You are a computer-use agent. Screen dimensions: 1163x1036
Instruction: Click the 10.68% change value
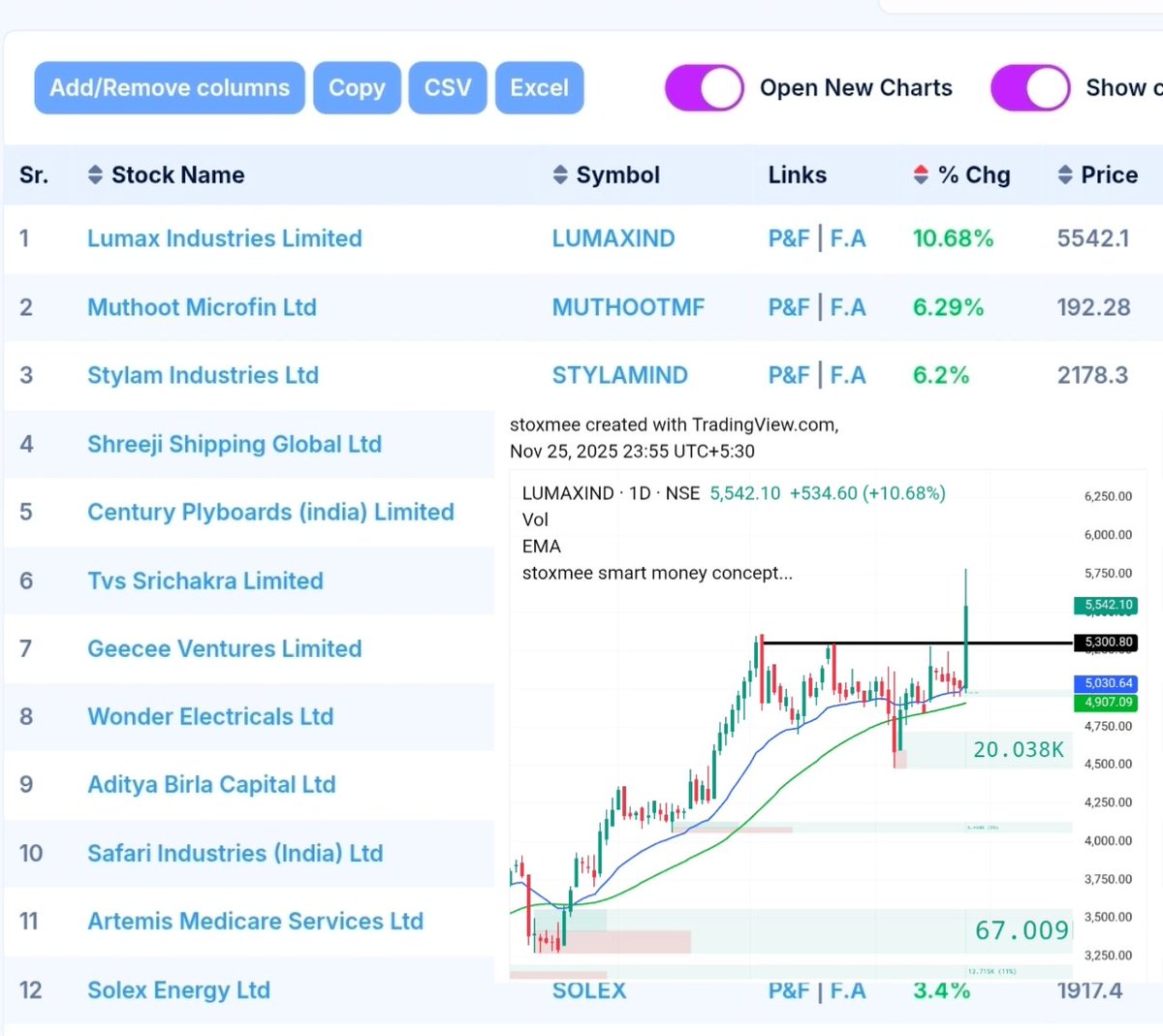point(953,238)
